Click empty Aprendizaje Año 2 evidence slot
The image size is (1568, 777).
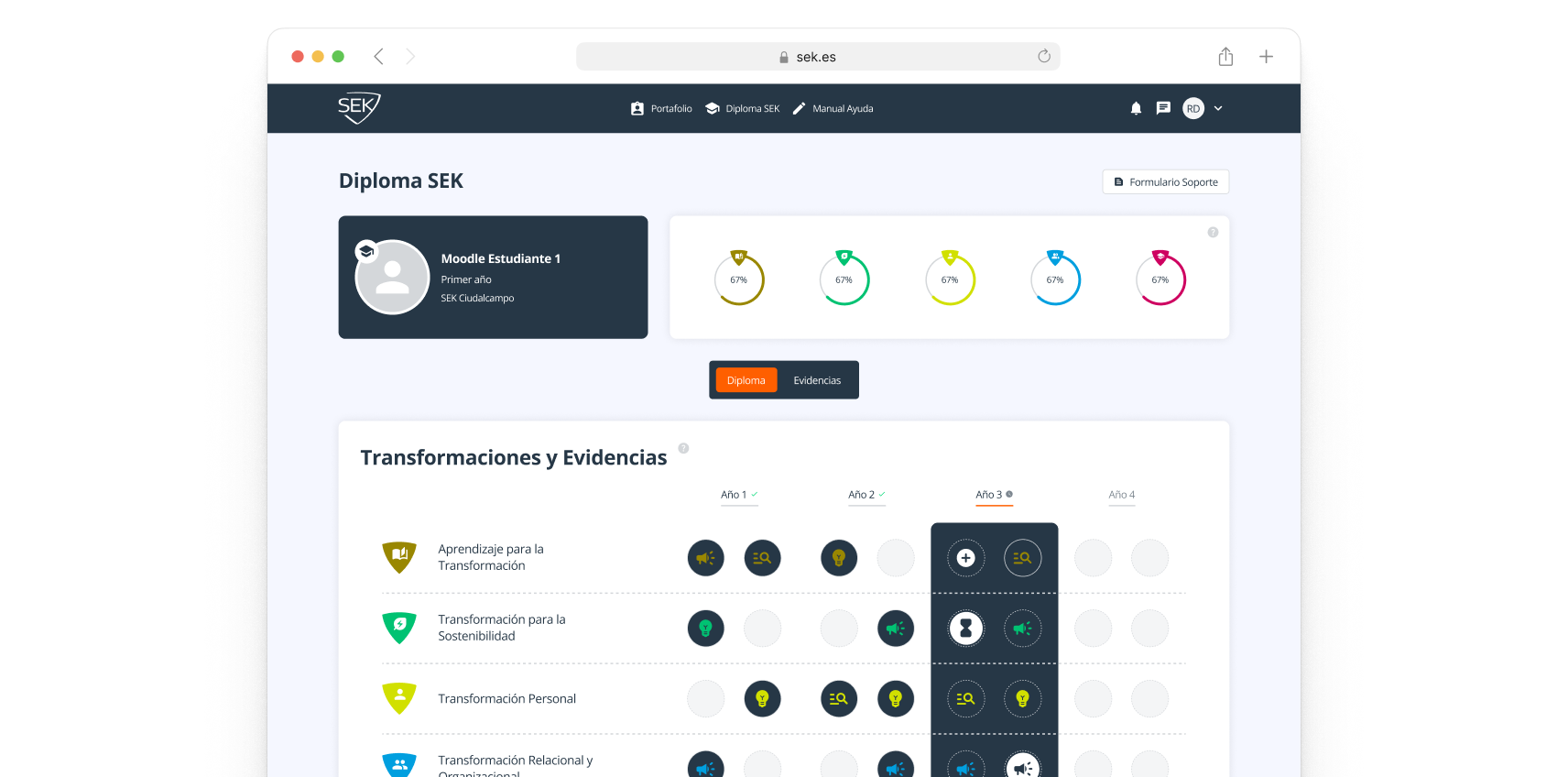tap(896, 558)
